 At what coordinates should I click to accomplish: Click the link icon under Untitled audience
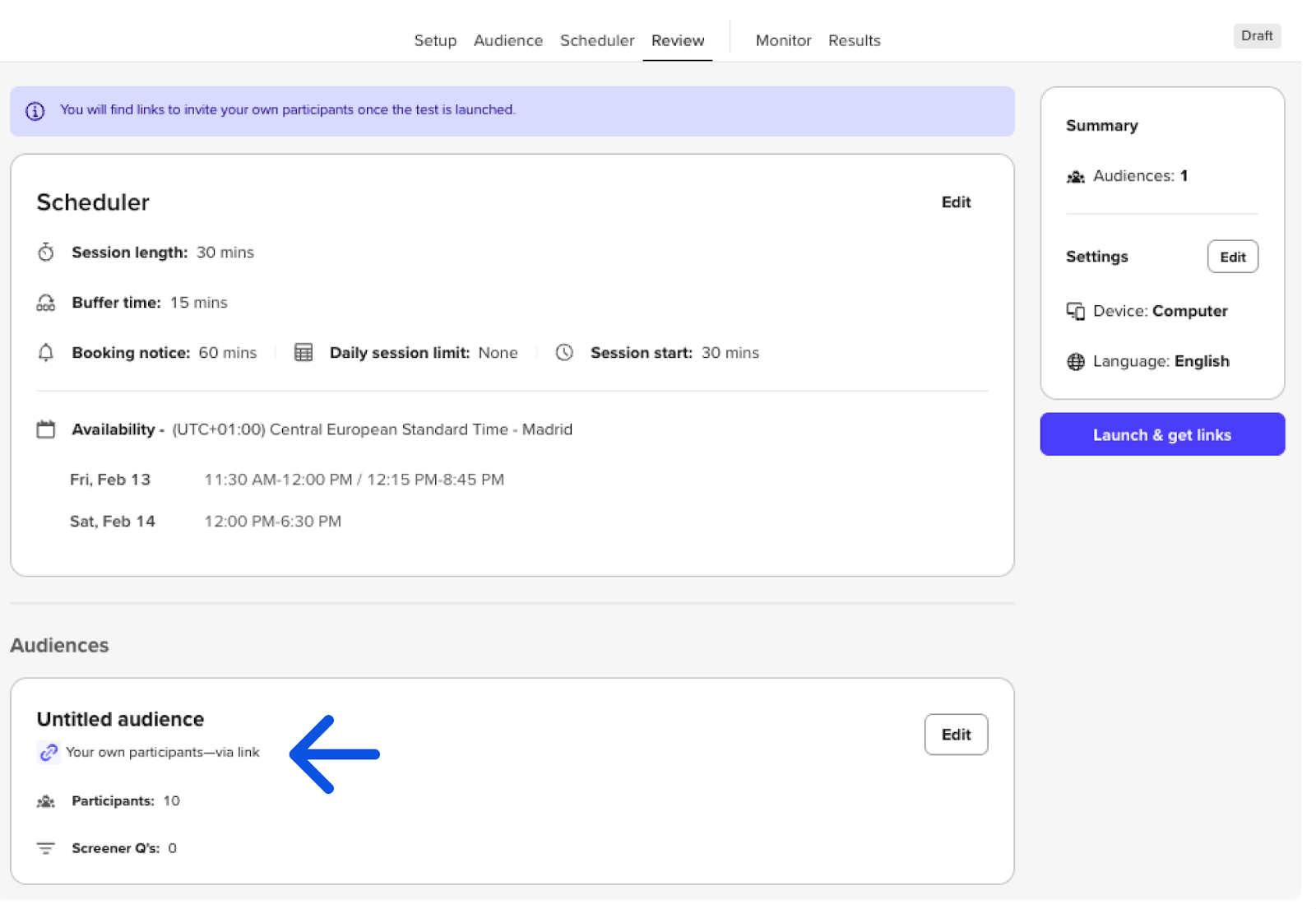coord(49,752)
